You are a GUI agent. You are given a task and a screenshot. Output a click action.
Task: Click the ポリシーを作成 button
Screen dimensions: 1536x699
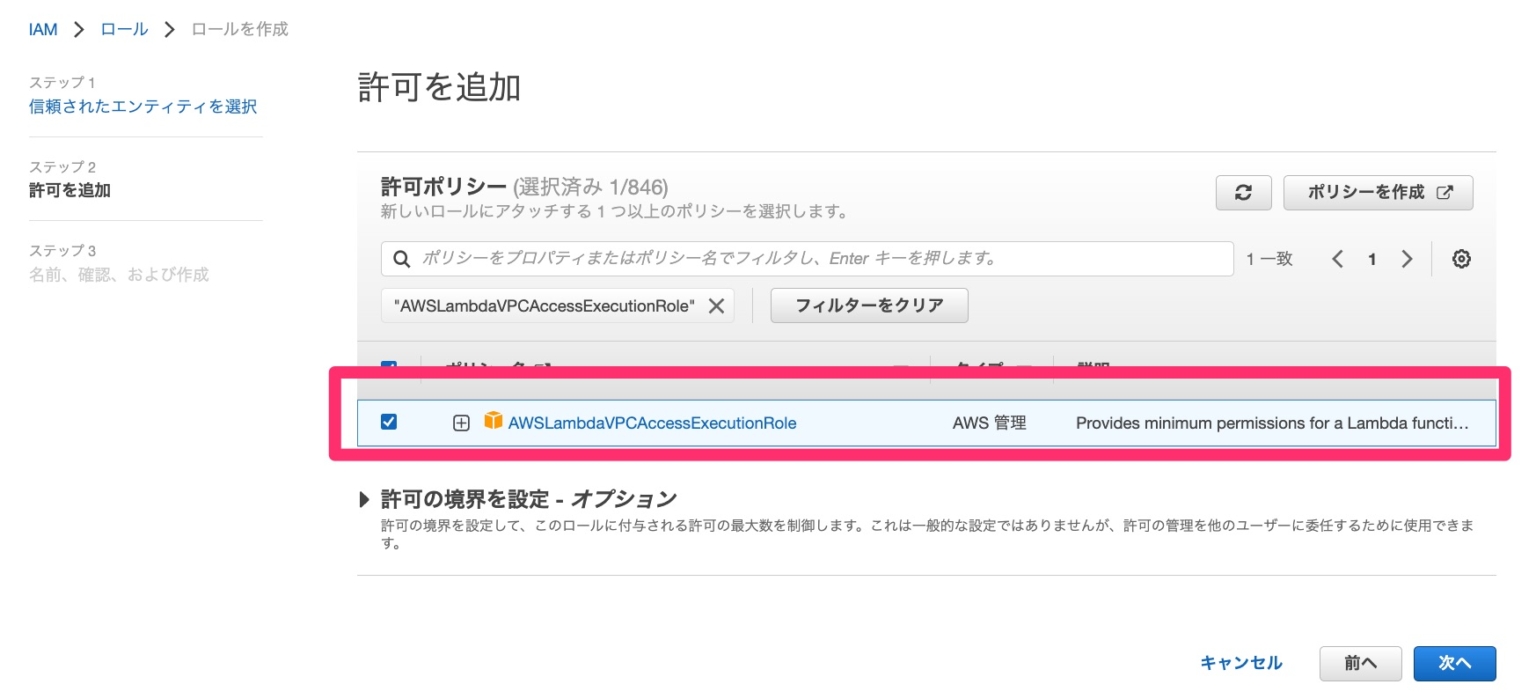click(1378, 193)
